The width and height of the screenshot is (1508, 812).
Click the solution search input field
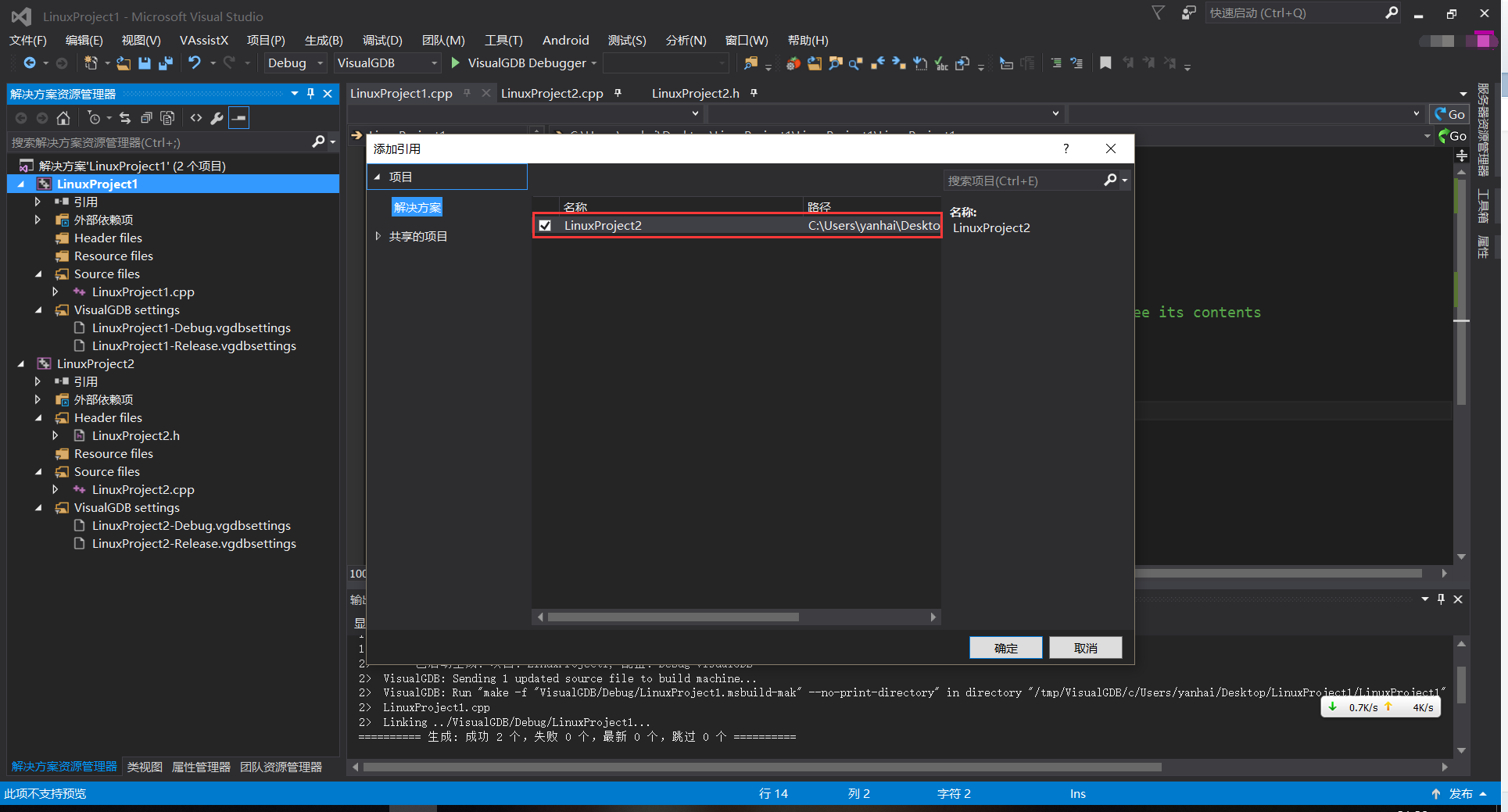[156, 142]
